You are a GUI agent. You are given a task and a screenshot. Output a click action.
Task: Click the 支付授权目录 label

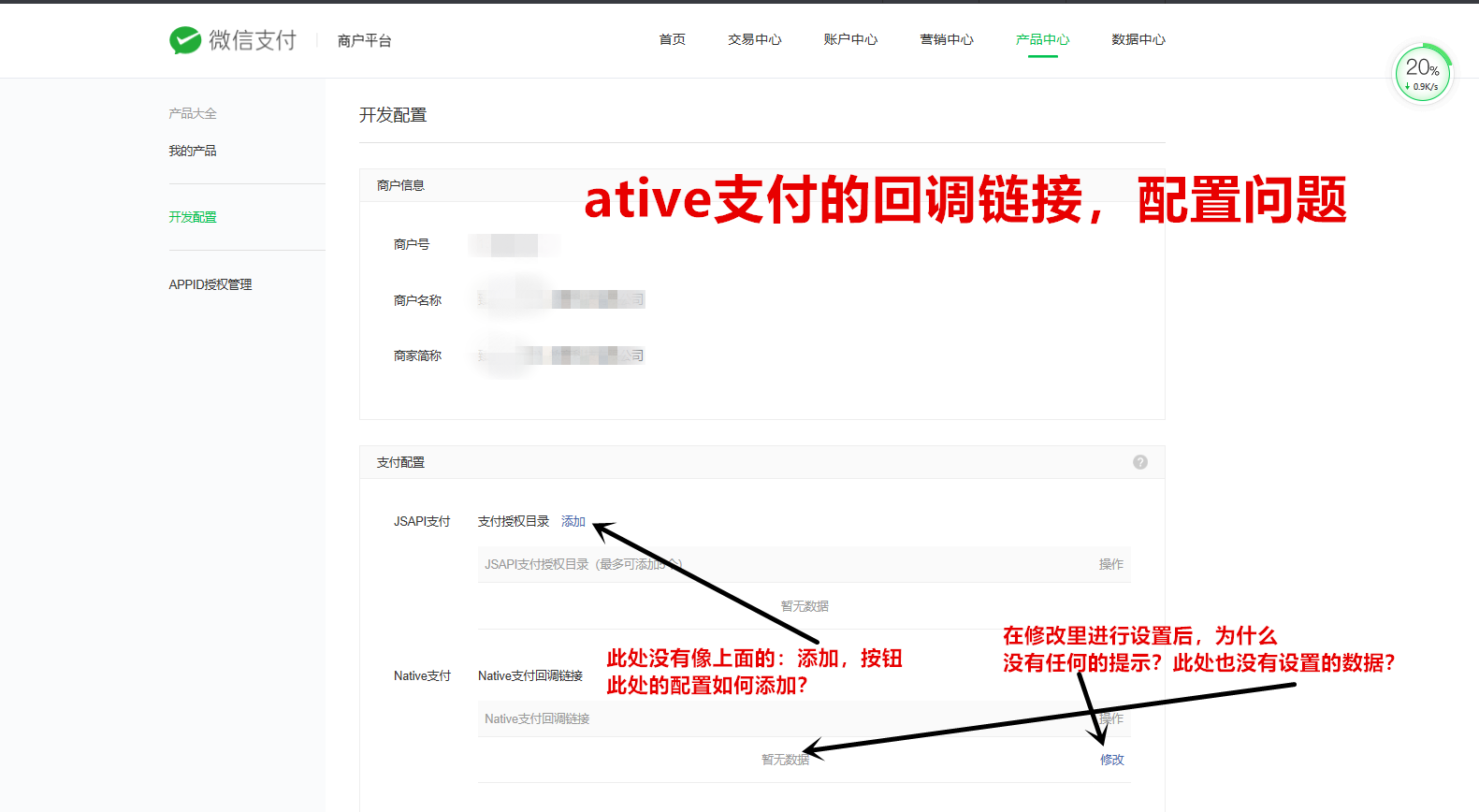[514, 521]
